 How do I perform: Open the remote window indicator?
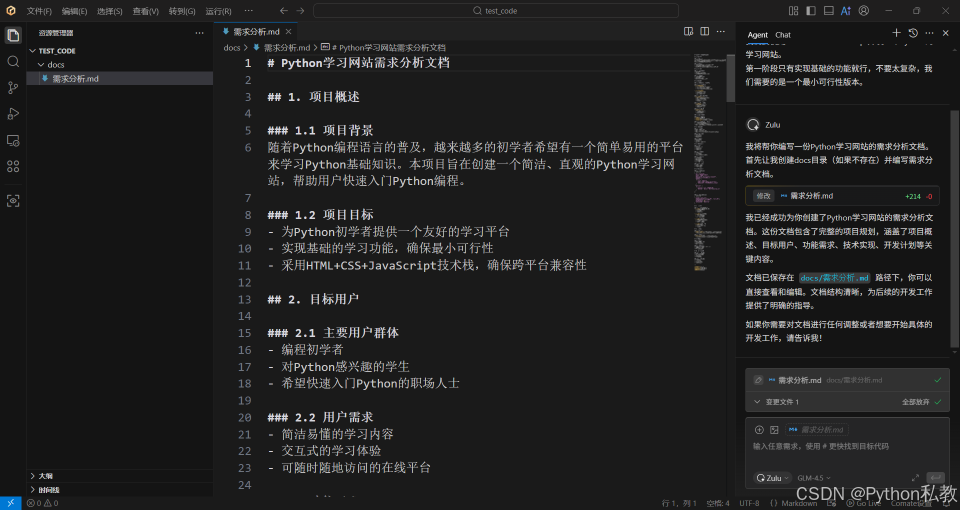[10, 503]
